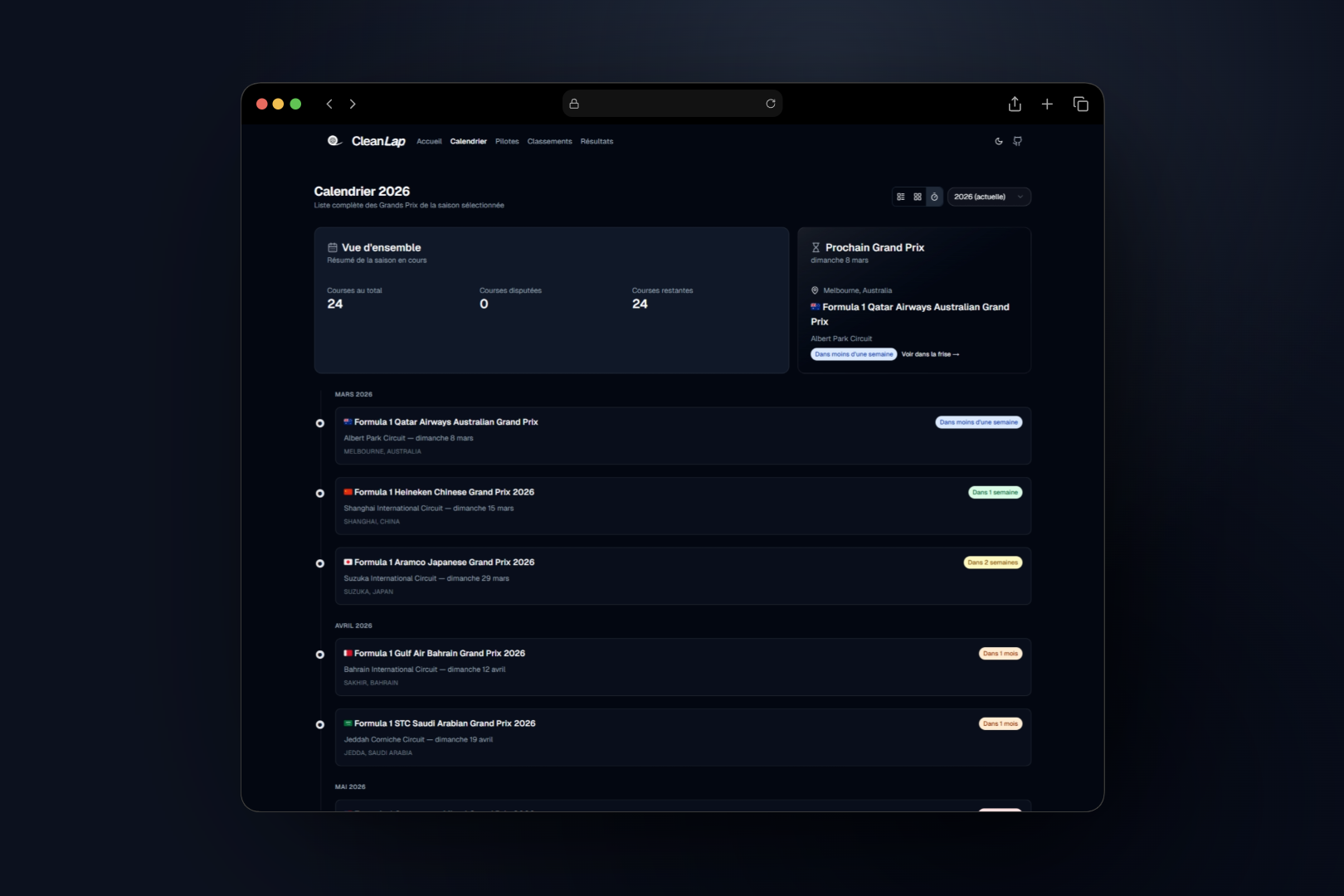Reload the page with the refresh icon
1344x896 pixels.
(771, 104)
